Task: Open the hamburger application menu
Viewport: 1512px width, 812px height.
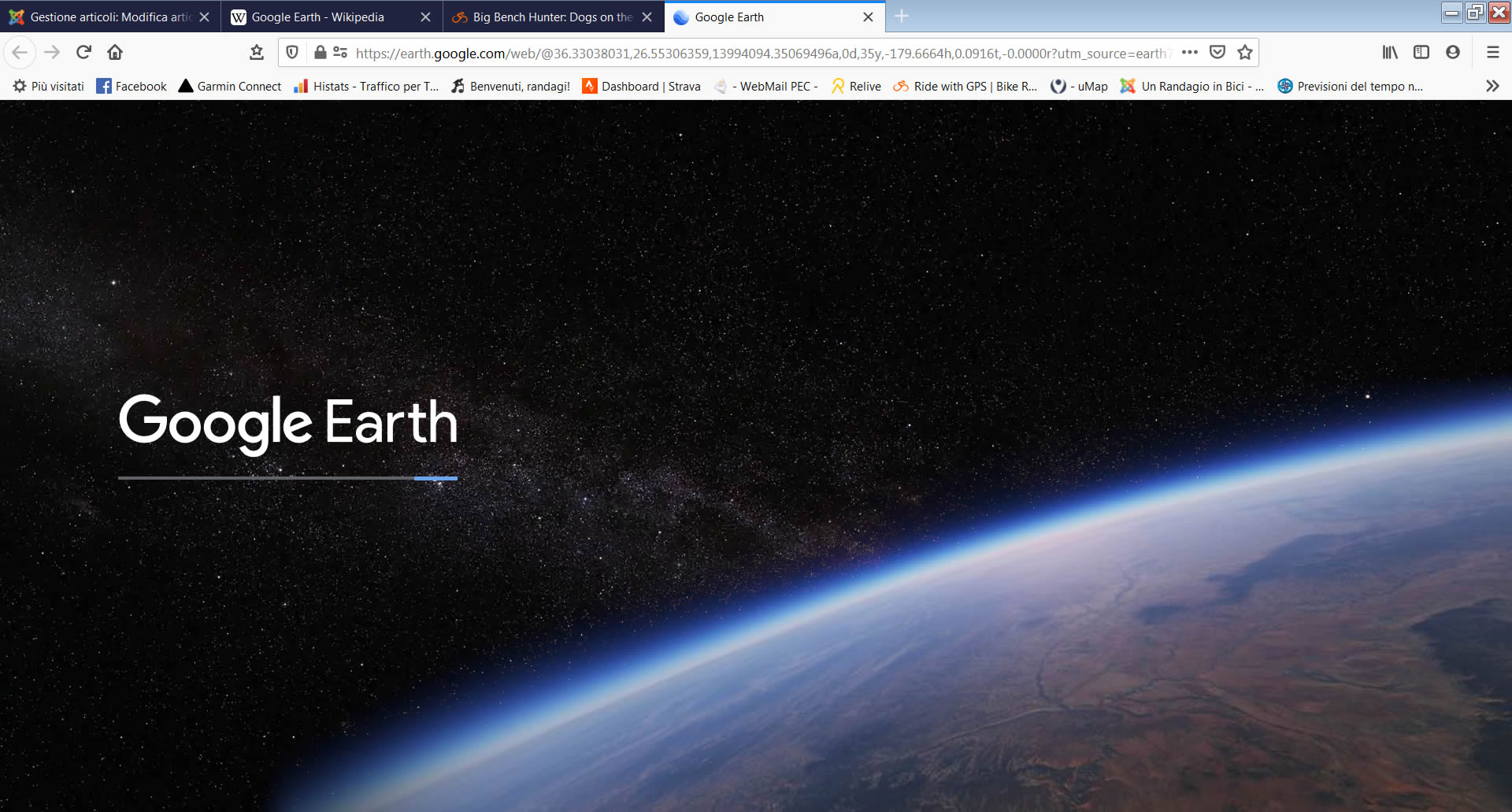Action: 1492,53
